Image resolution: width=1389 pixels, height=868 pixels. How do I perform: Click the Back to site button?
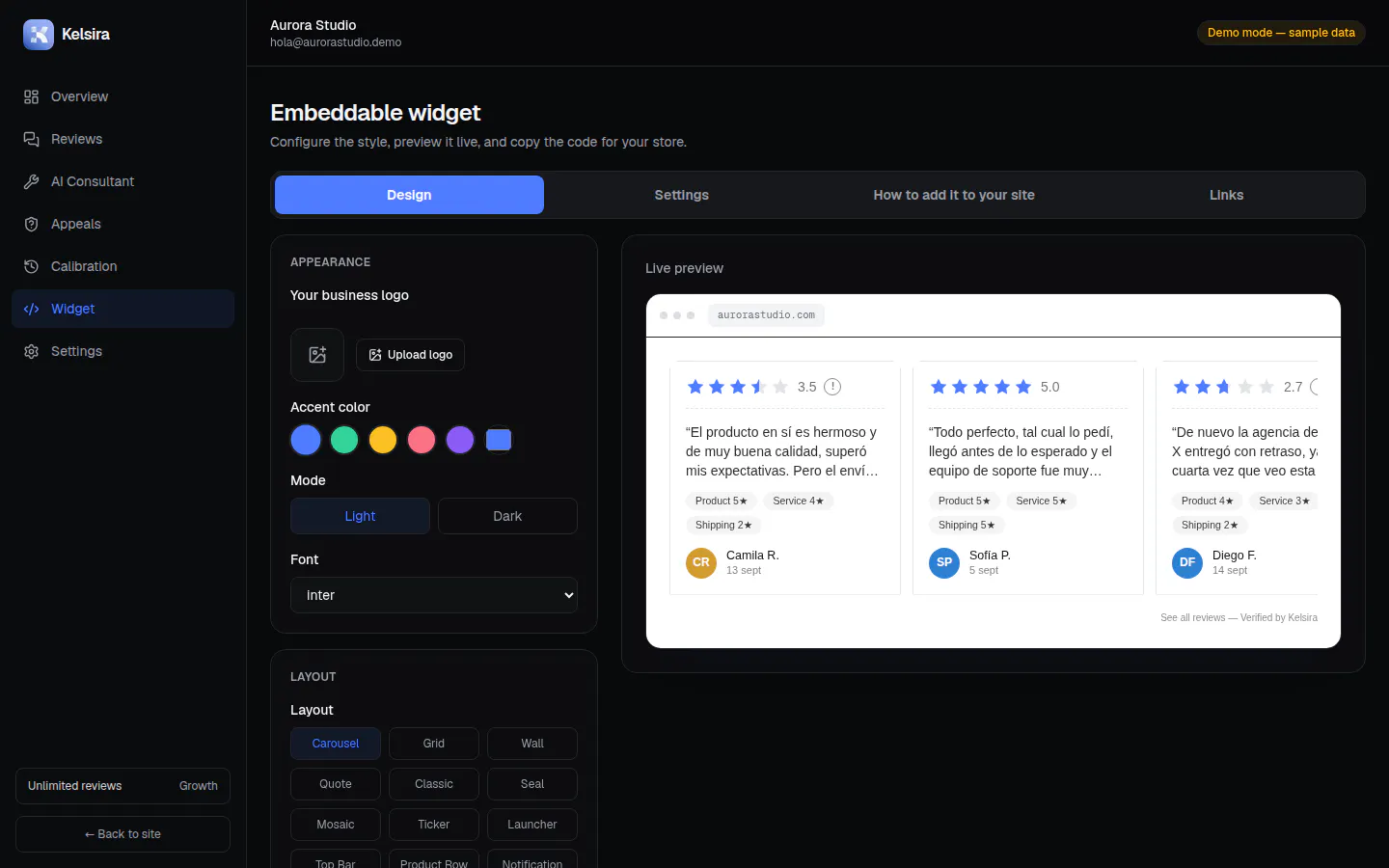(123, 834)
